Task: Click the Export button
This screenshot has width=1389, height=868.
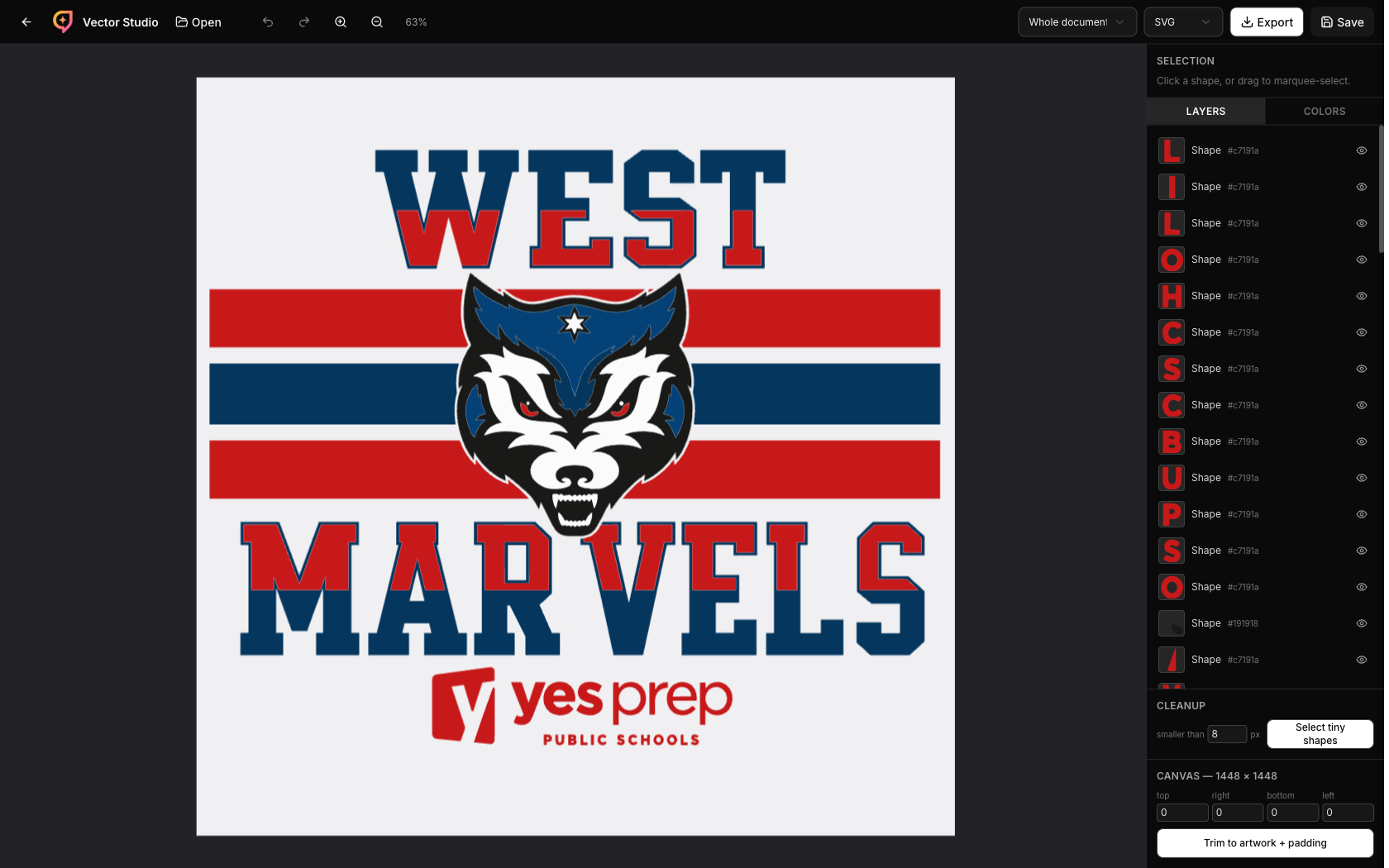Action: pyautogui.click(x=1267, y=22)
